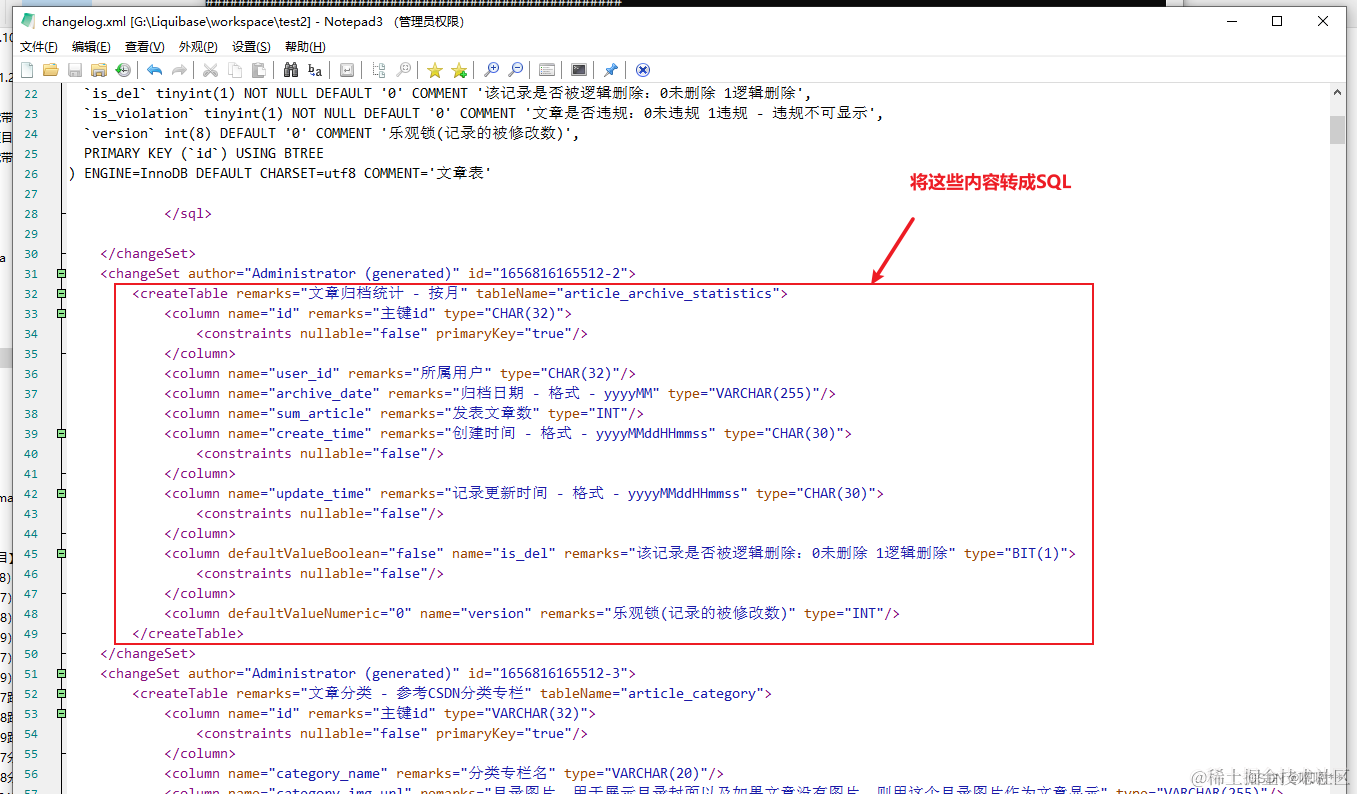
Task: Collapse the createTable fold at line 32
Action: tap(62, 293)
